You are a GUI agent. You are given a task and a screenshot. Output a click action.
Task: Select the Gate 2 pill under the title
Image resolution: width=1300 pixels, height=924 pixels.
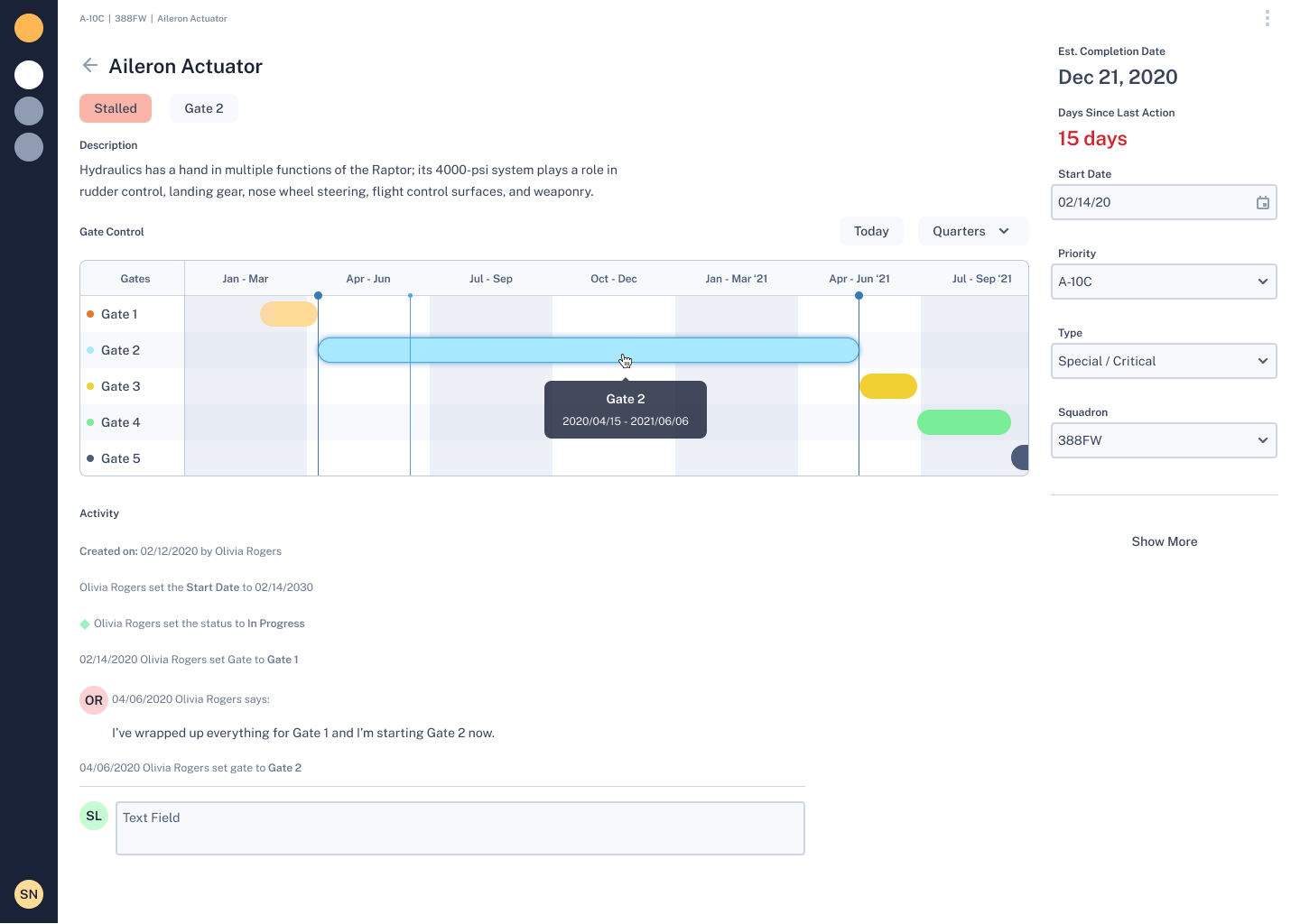(203, 107)
